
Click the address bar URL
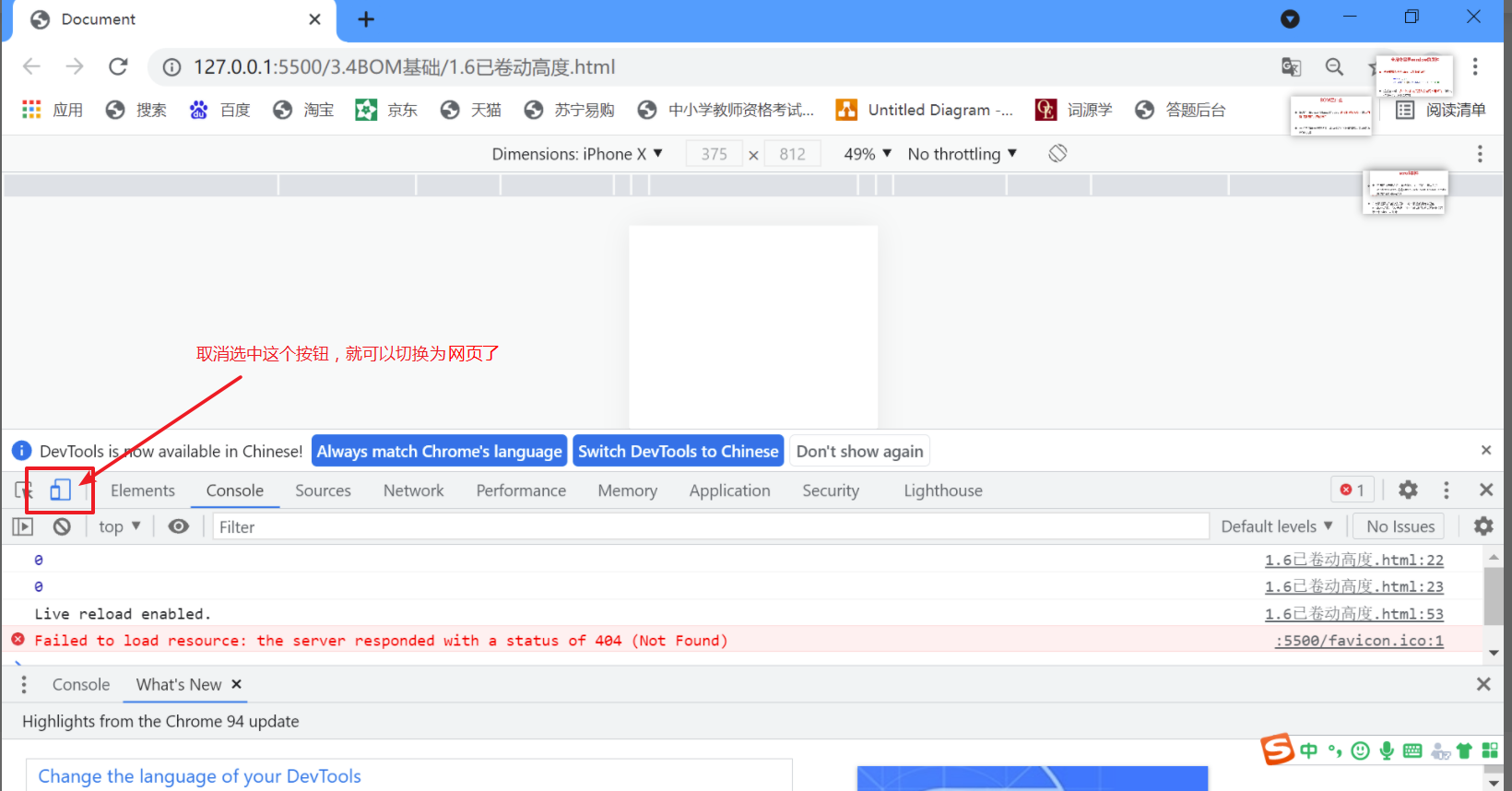coord(404,67)
